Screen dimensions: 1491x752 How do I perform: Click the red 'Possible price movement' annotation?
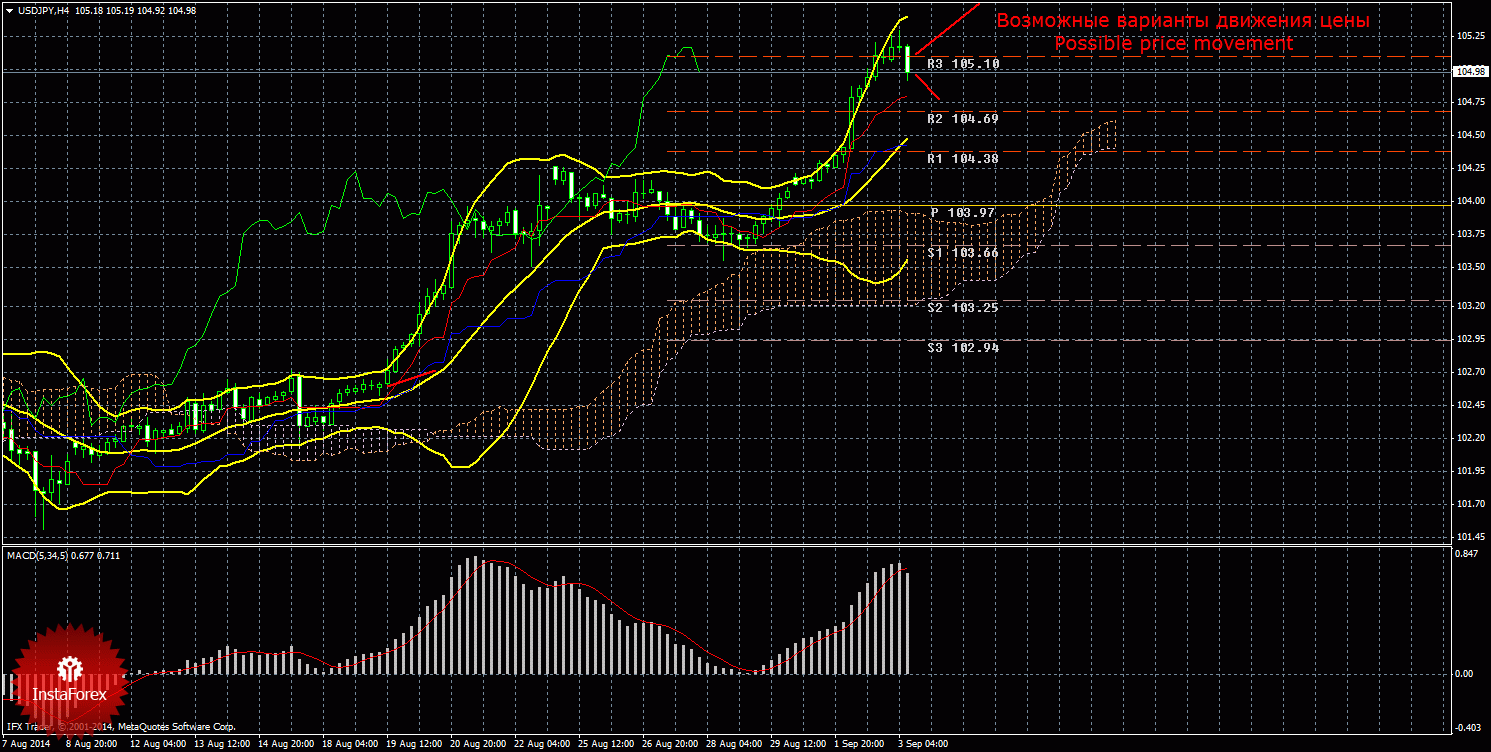pyautogui.click(x=1174, y=44)
